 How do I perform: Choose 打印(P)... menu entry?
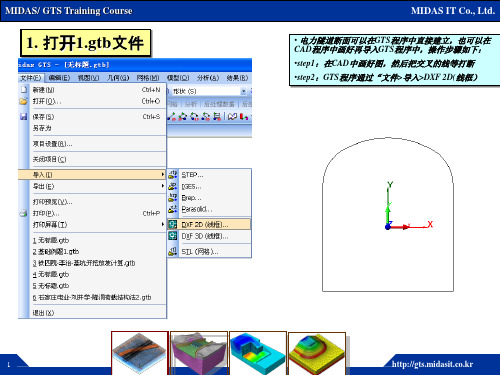point(92,213)
